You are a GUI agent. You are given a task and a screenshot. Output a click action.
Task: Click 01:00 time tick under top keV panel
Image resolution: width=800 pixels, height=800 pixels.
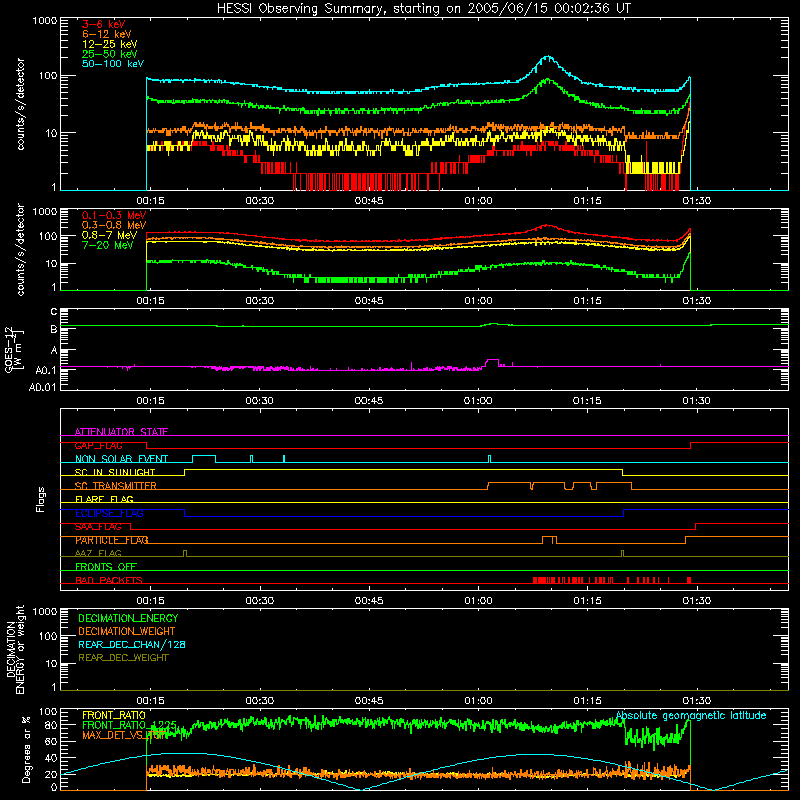[478, 201]
